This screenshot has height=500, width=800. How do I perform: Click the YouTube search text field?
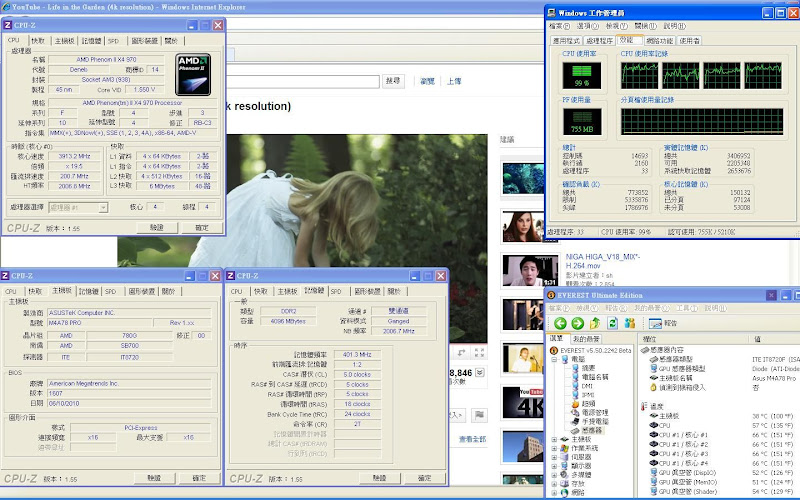click(x=303, y=81)
